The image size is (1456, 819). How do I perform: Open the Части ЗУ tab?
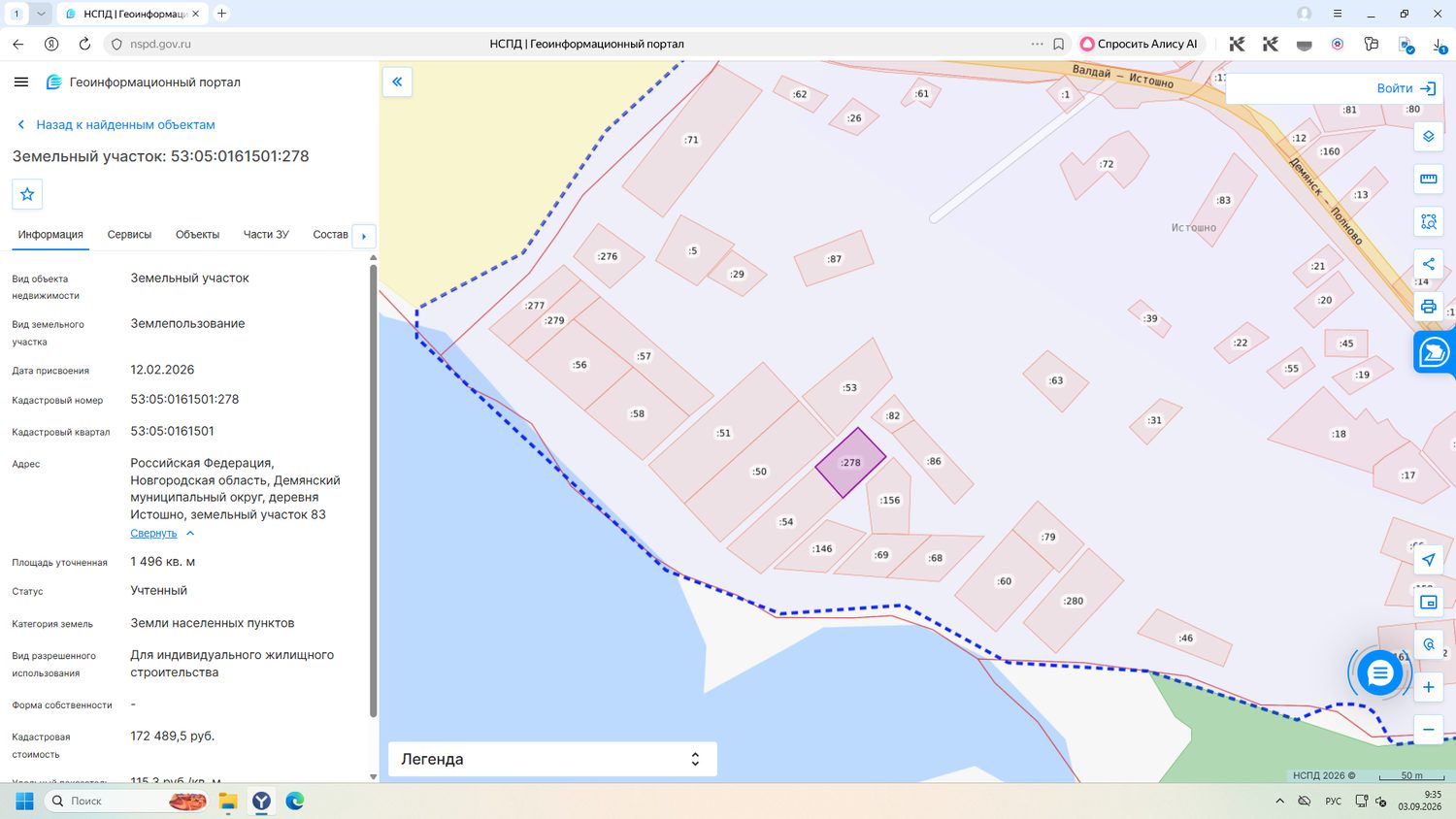click(266, 235)
